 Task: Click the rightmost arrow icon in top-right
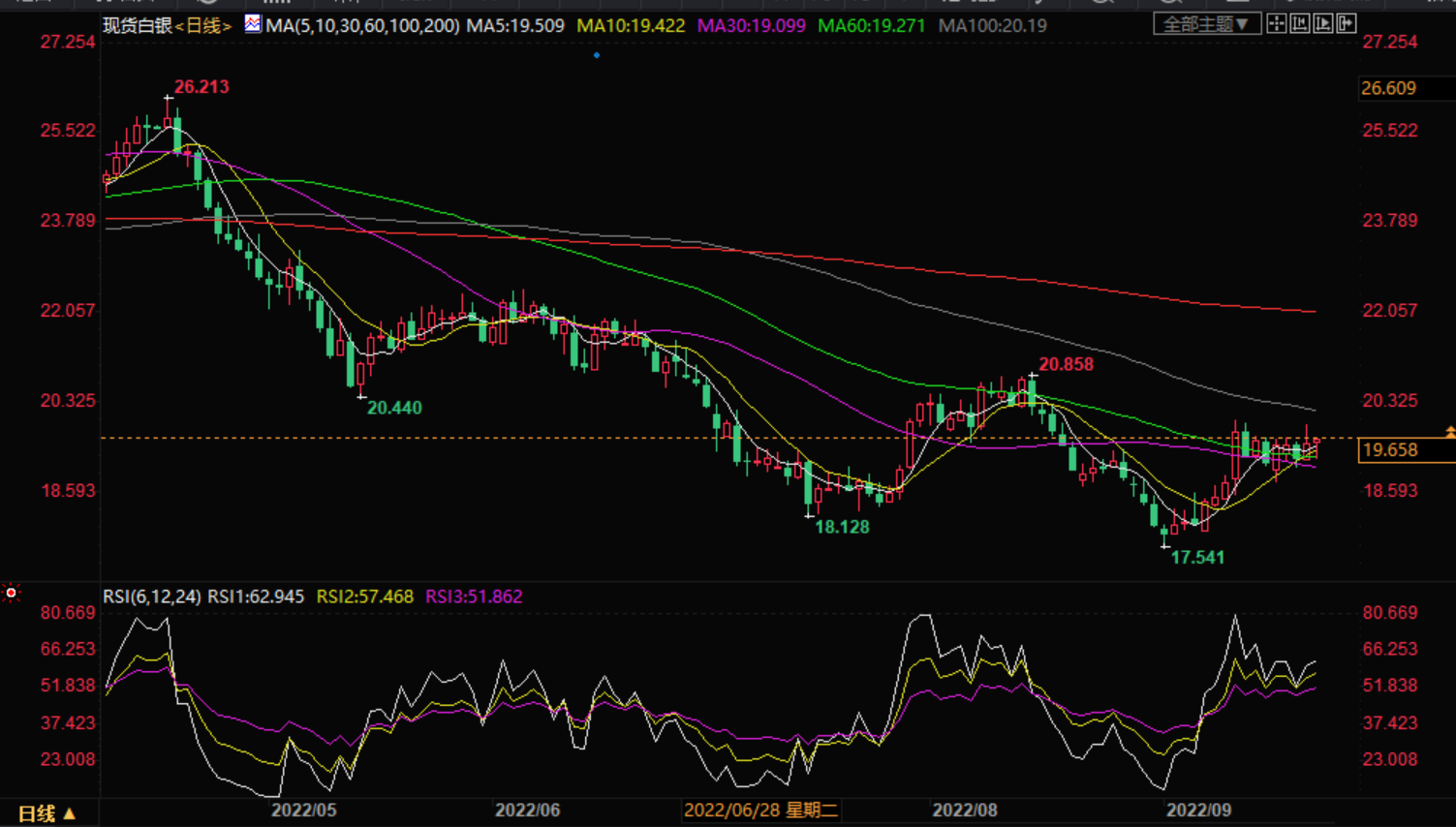tap(1347, 24)
